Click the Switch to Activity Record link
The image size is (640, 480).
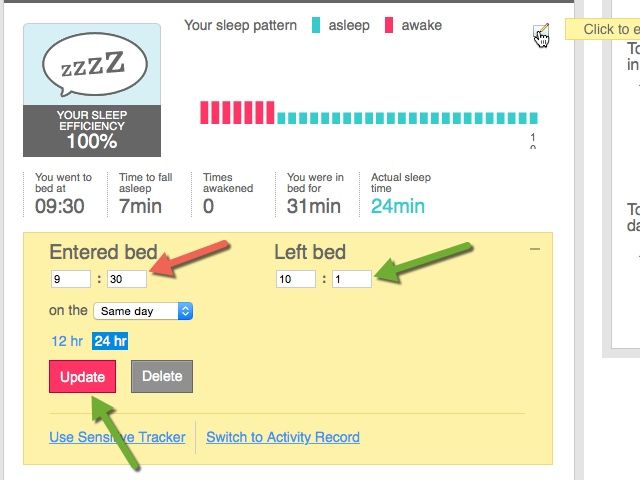(283, 437)
